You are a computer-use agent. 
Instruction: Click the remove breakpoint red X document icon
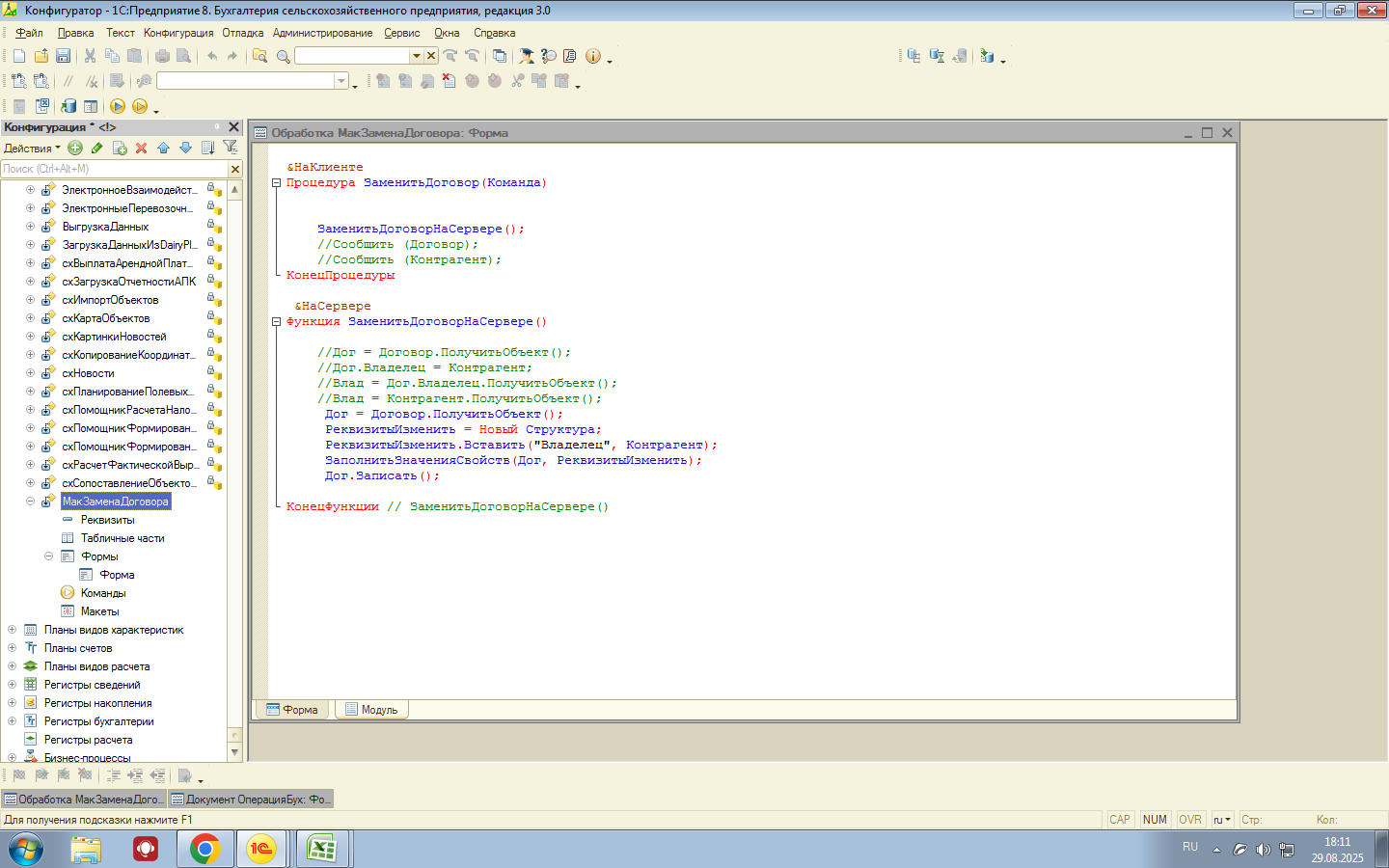pyautogui.click(x=449, y=81)
